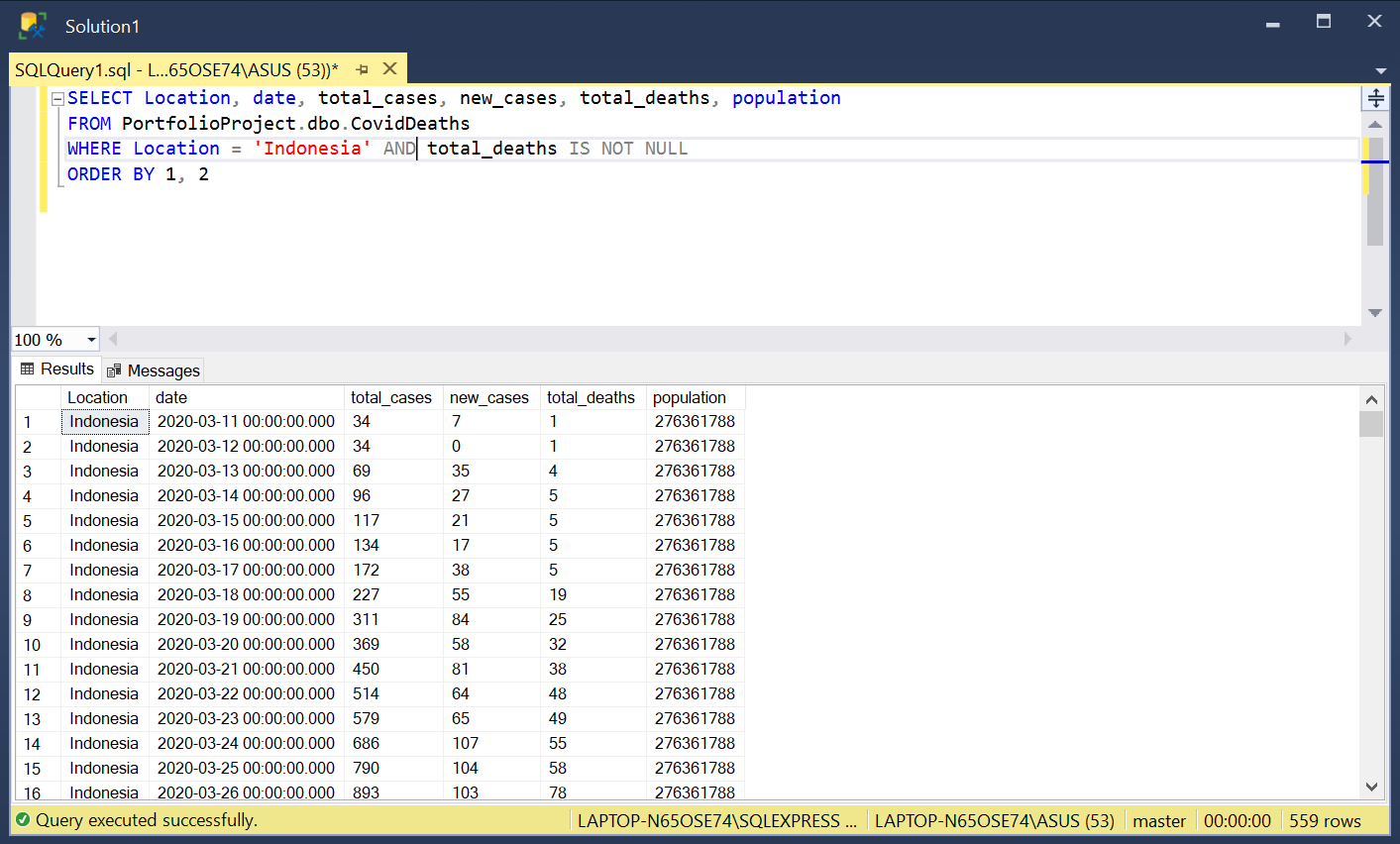Click the Indonesia cell in result row 1
Viewport: 1400px width, 844px height.
[x=104, y=421]
